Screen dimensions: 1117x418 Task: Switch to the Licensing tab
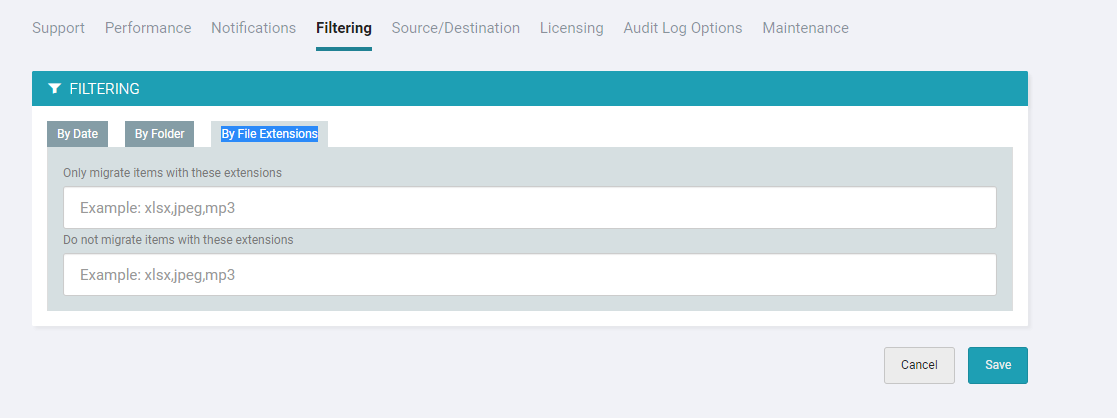pyautogui.click(x=571, y=28)
